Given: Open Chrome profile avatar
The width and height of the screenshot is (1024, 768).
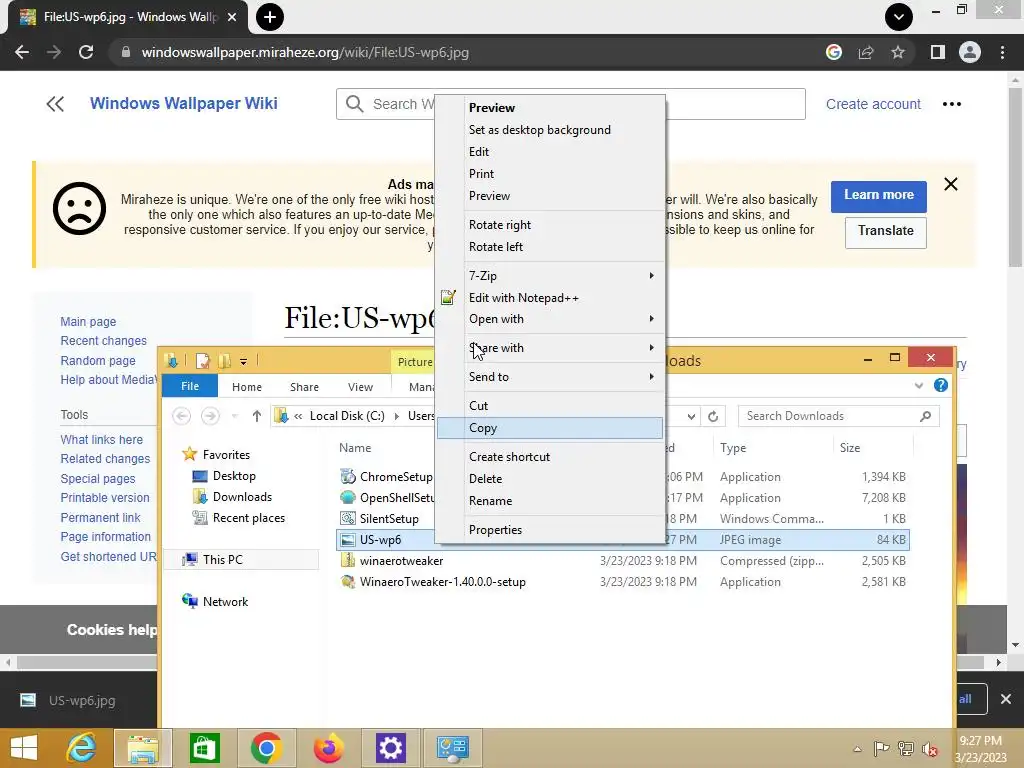Looking at the screenshot, I should (970, 52).
